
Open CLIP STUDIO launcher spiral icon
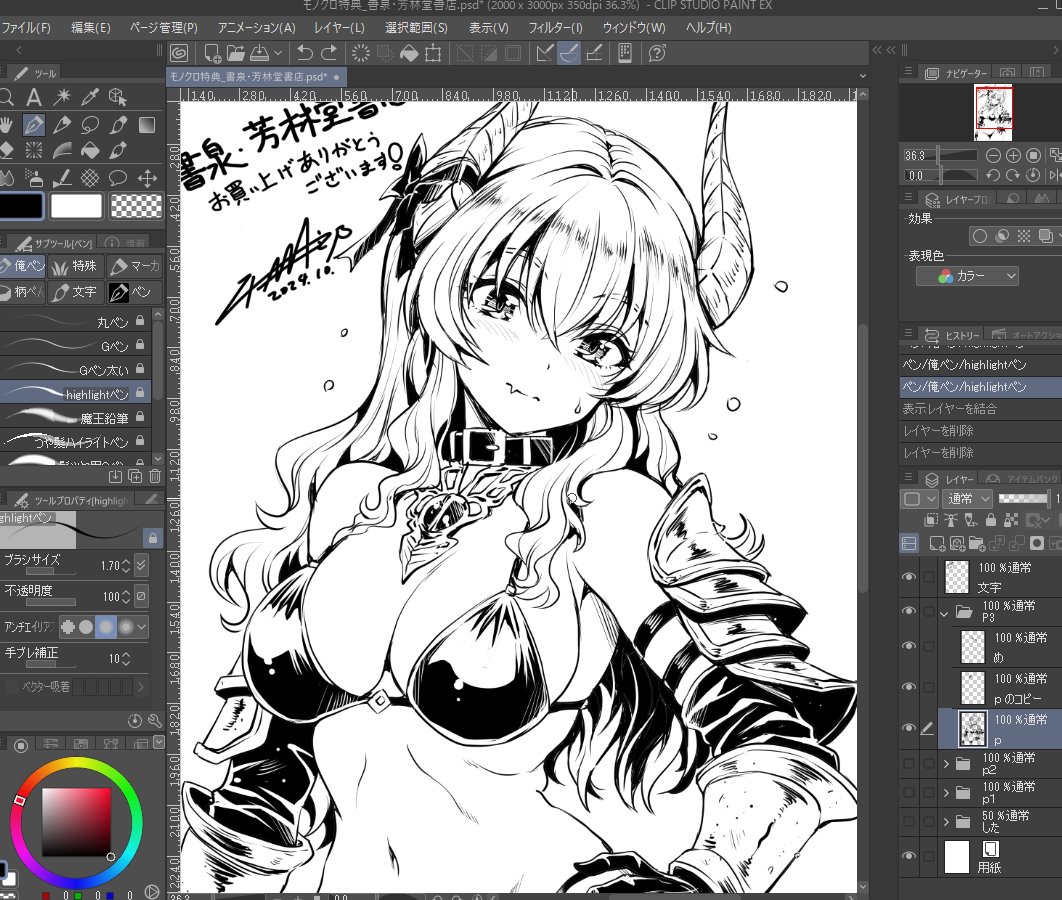point(179,53)
